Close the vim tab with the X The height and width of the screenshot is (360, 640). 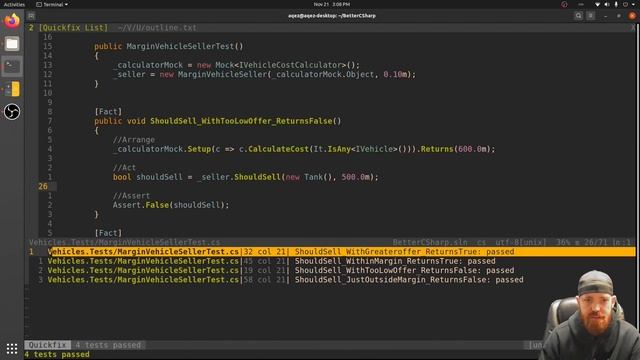[x=633, y=27]
